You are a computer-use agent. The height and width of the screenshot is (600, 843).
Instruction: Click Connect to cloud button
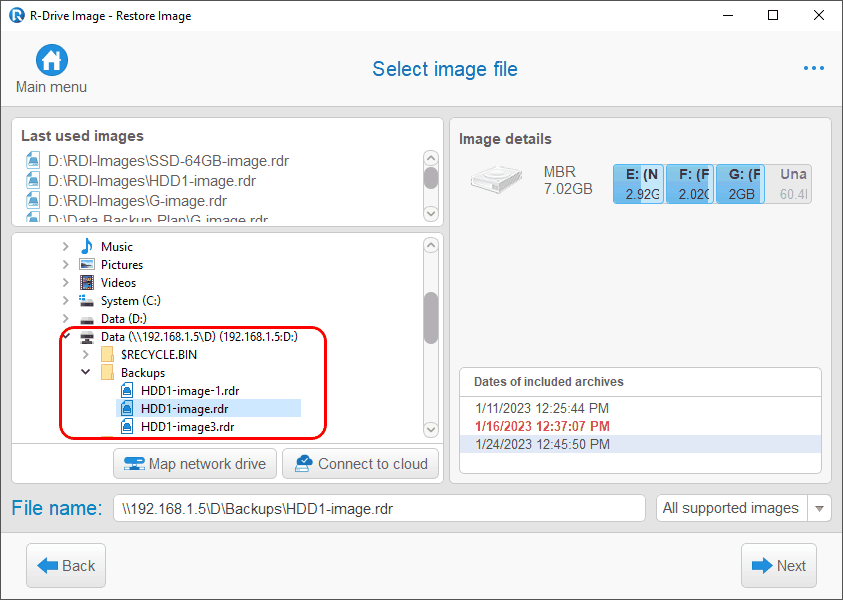[x=360, y=463]
